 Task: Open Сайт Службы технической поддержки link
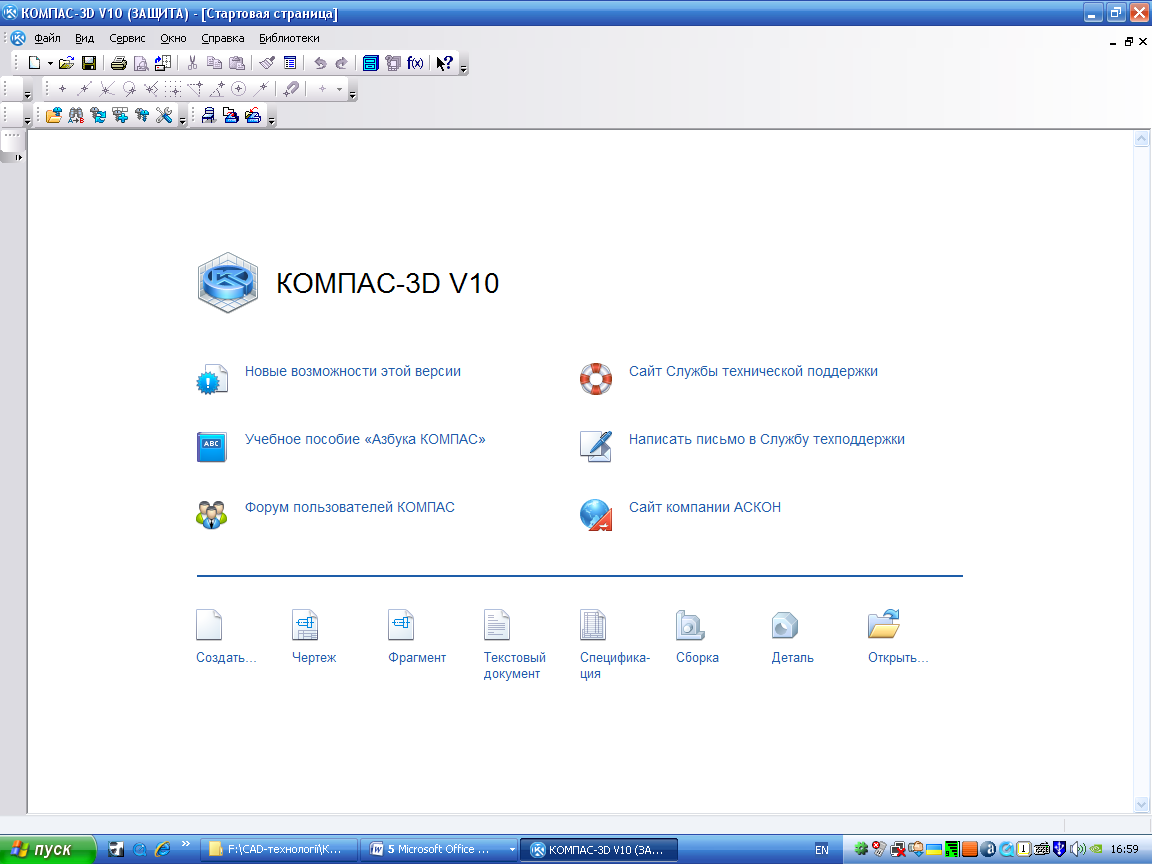(x=753, y=372)
